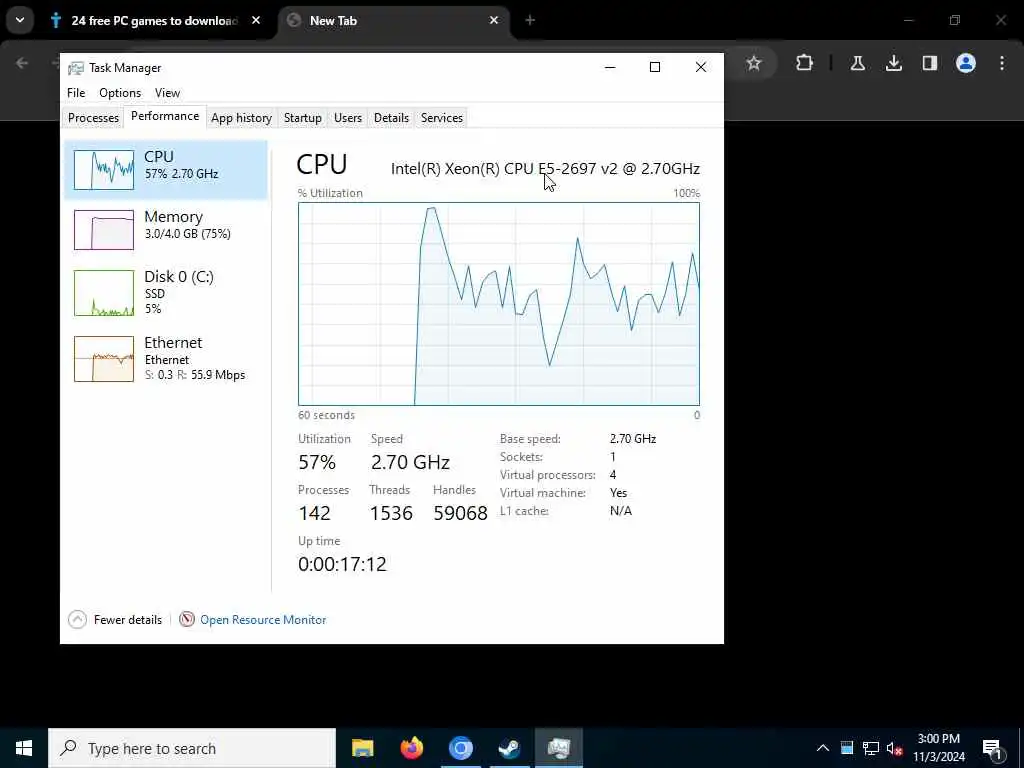The image size is (1024, 768).
Task: Open the Memory usage panel
Action: [x=166, y=229]
